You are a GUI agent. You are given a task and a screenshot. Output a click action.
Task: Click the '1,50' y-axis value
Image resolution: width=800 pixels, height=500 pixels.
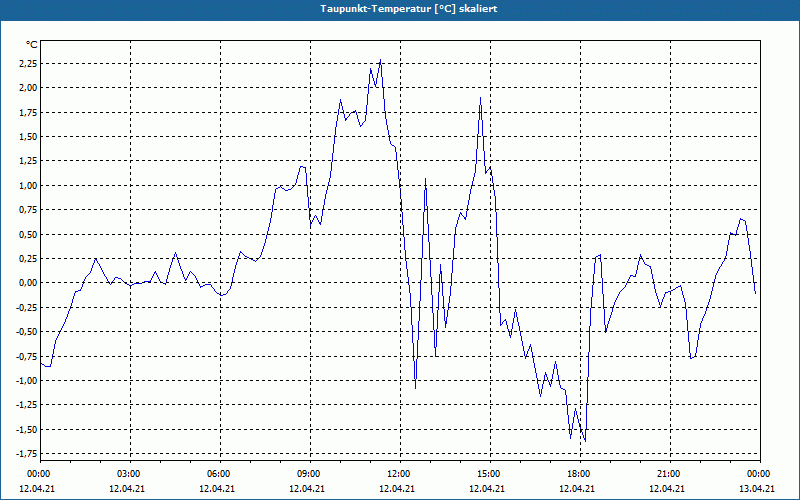(x=29, y=137)
